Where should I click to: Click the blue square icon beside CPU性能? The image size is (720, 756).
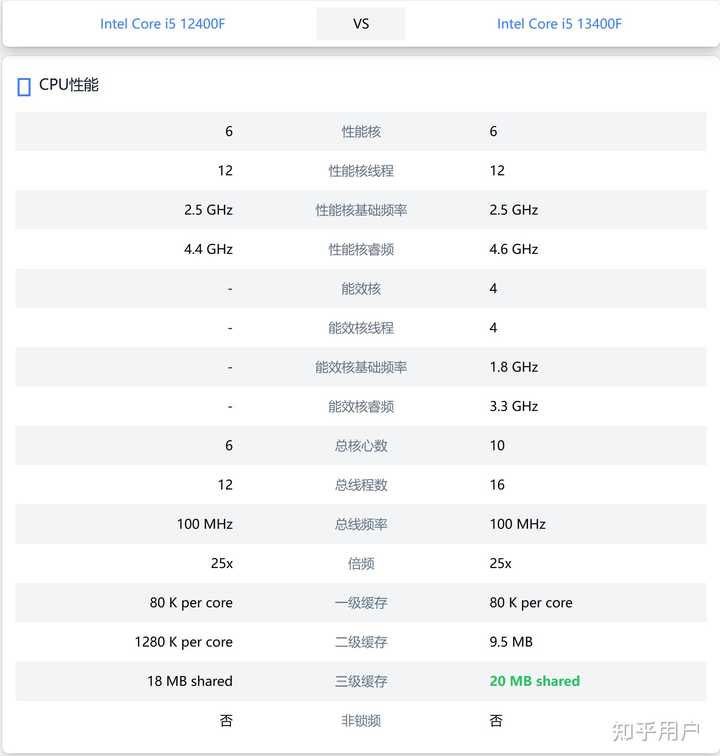[x=24, y=87]
